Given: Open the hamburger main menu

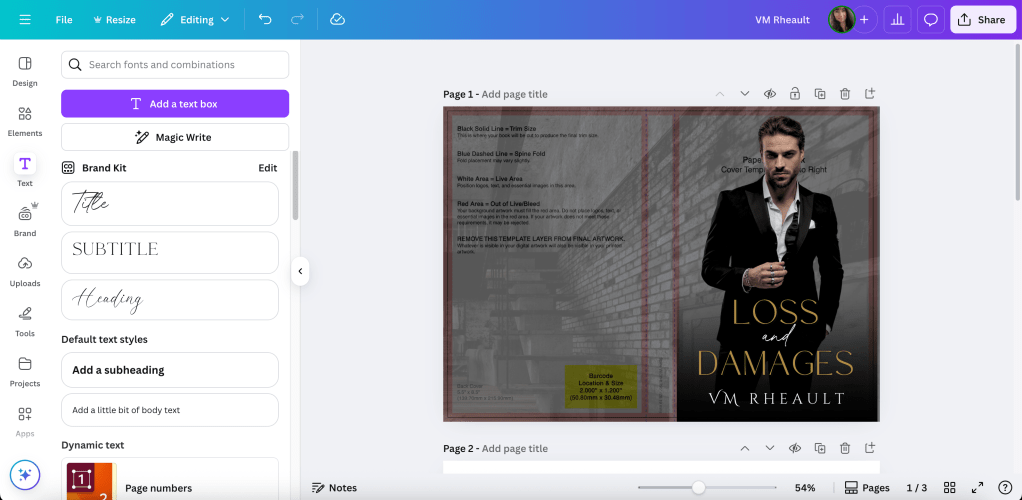Looking at the screenshot, I should [25, 20].
